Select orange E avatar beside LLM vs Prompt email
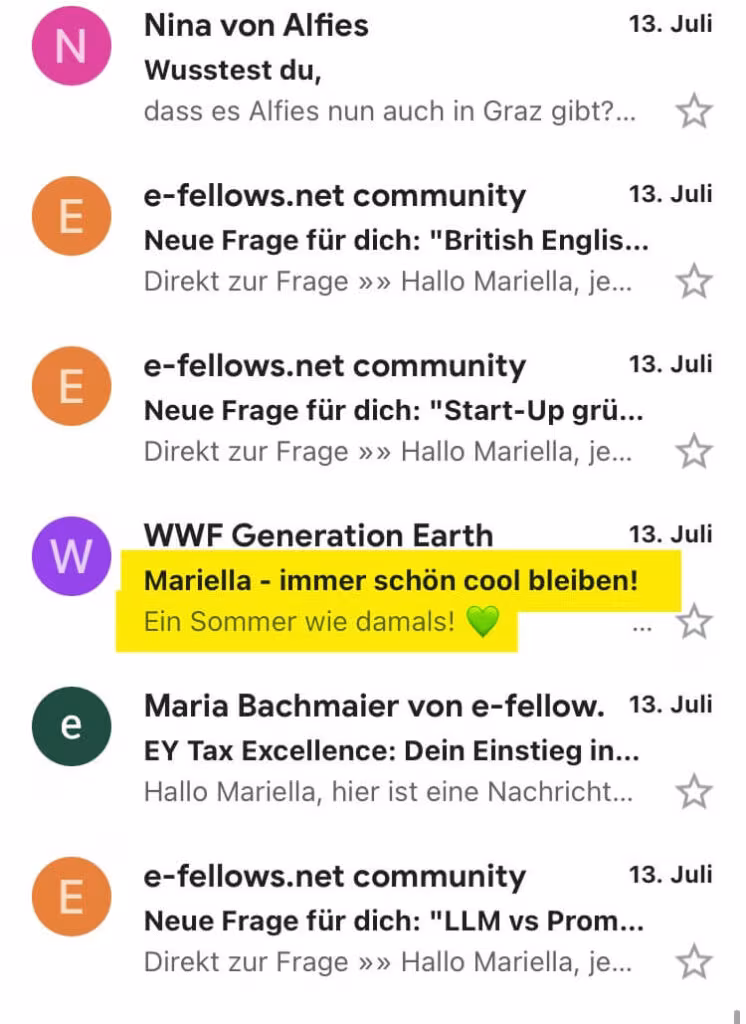 (71, 896)
